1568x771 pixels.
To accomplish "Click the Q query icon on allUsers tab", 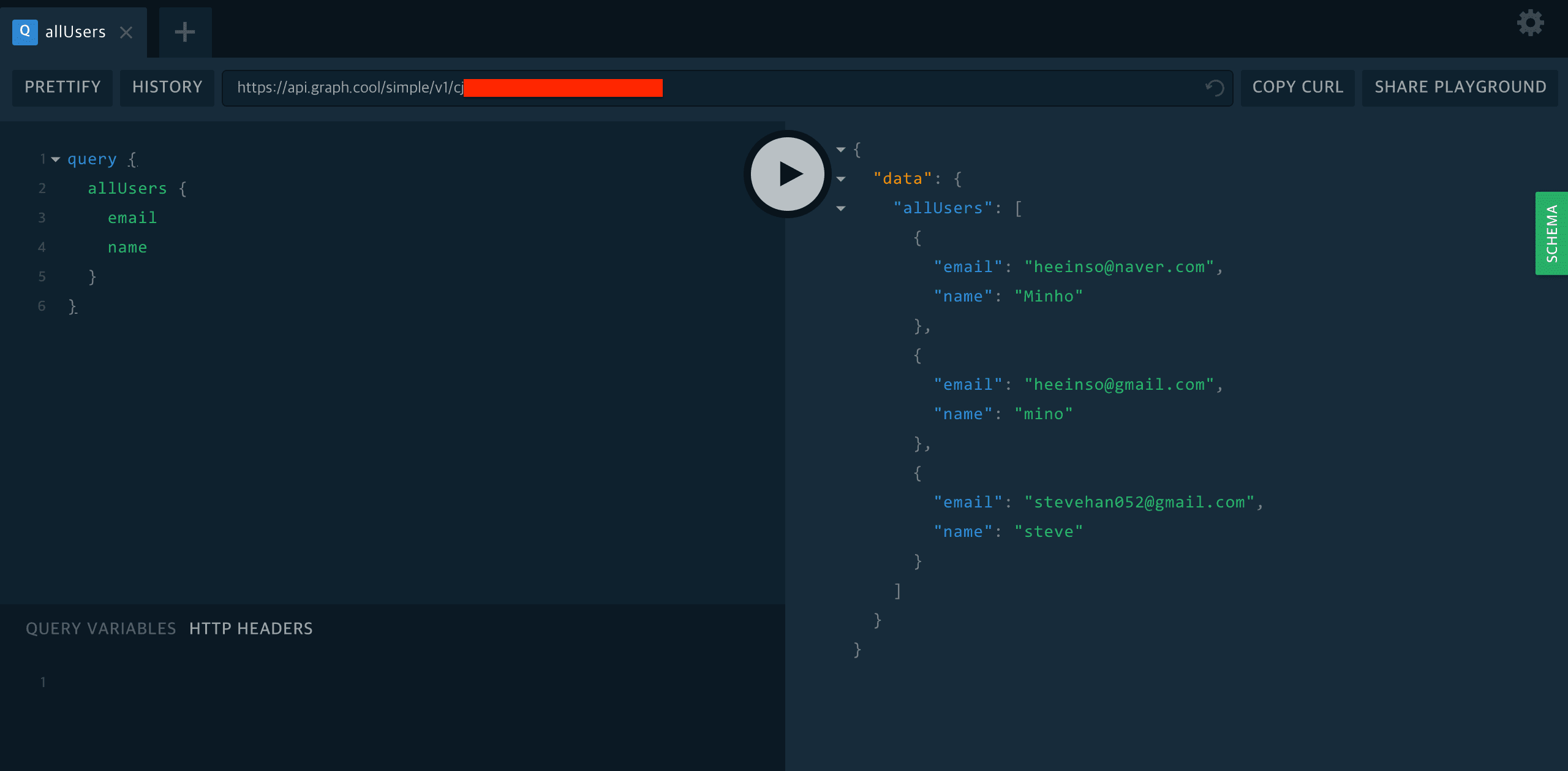I will tap(25, 32).
